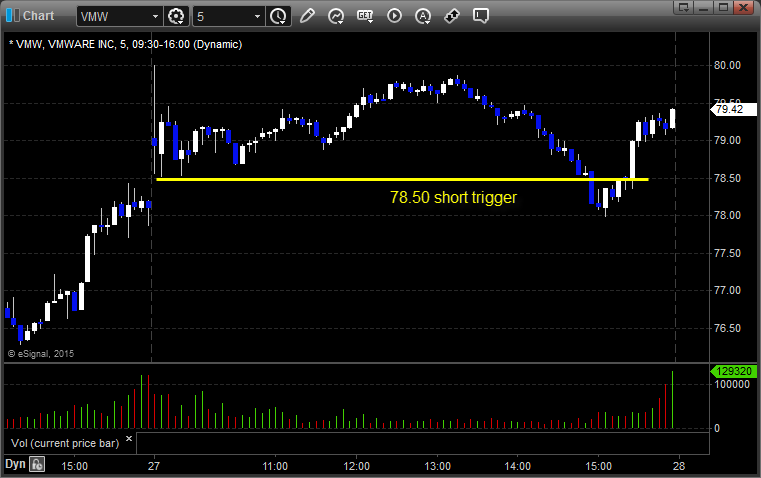Screen dimensions: 761x478
Task: Open the time template clock menu
Action: point(278,16)
